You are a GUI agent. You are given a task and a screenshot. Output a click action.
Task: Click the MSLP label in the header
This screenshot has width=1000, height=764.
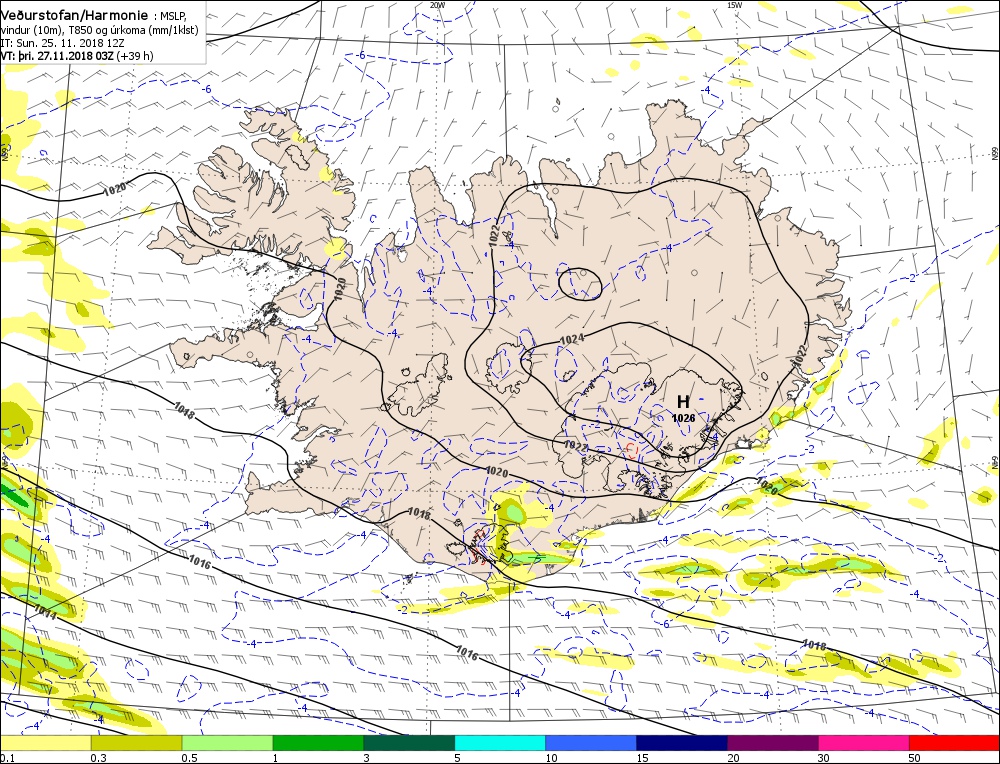click(173, 16)
